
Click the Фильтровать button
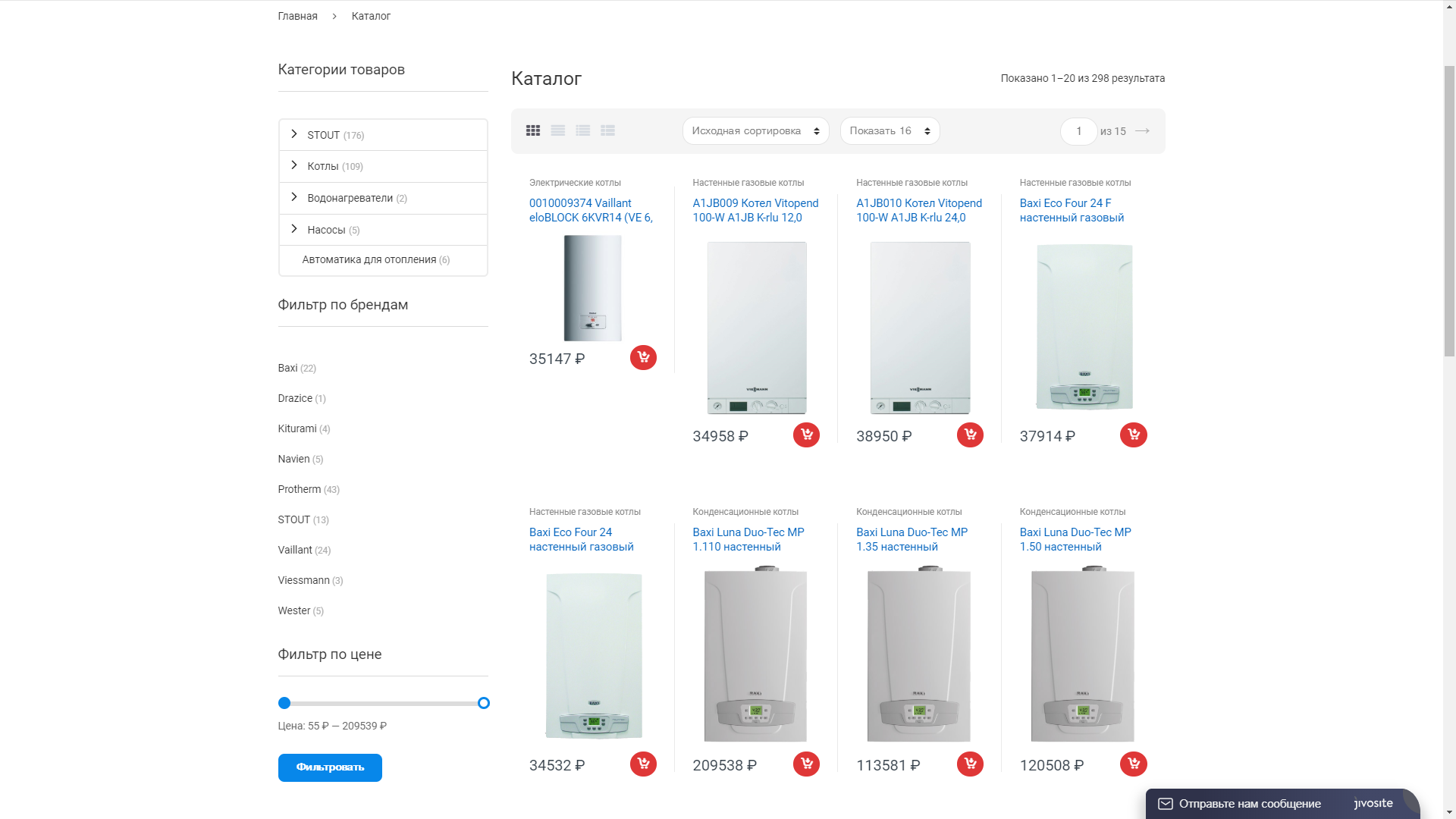(x=330, y=767)
